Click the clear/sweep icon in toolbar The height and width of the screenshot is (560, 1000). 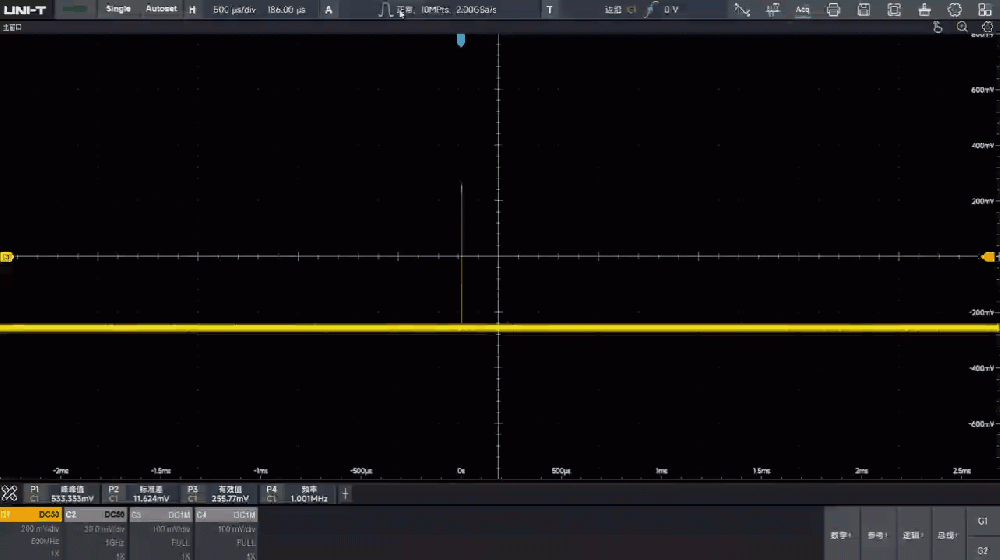pyautogui.click(x=924, y=9)
